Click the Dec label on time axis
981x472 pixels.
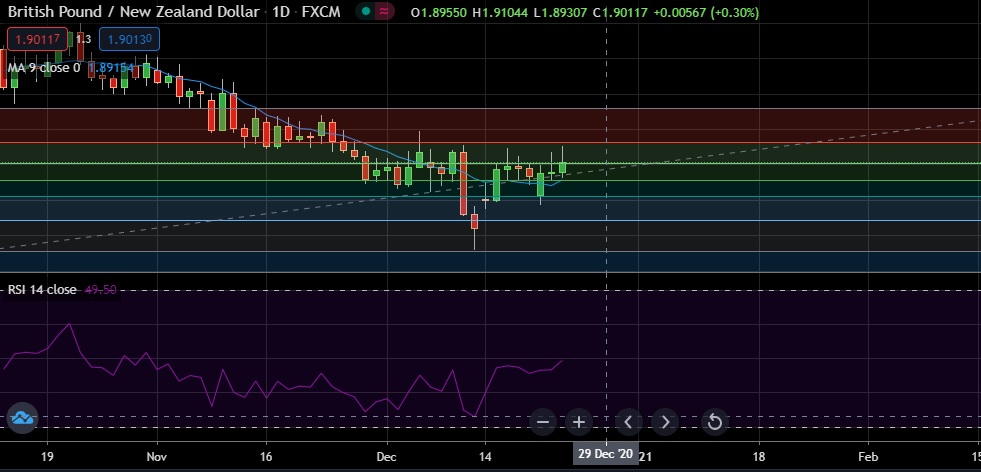(x=387, y=456)
